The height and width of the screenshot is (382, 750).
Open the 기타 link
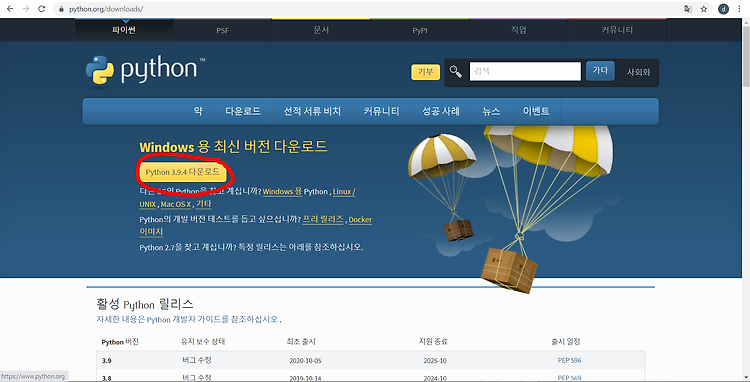(x=203, y=205)
